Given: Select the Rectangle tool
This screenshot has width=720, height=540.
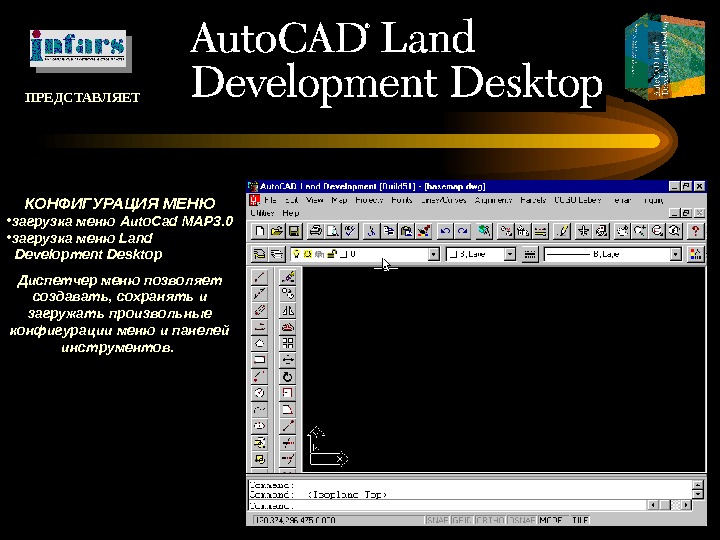Looking at the screenshot, I should 259,360.
